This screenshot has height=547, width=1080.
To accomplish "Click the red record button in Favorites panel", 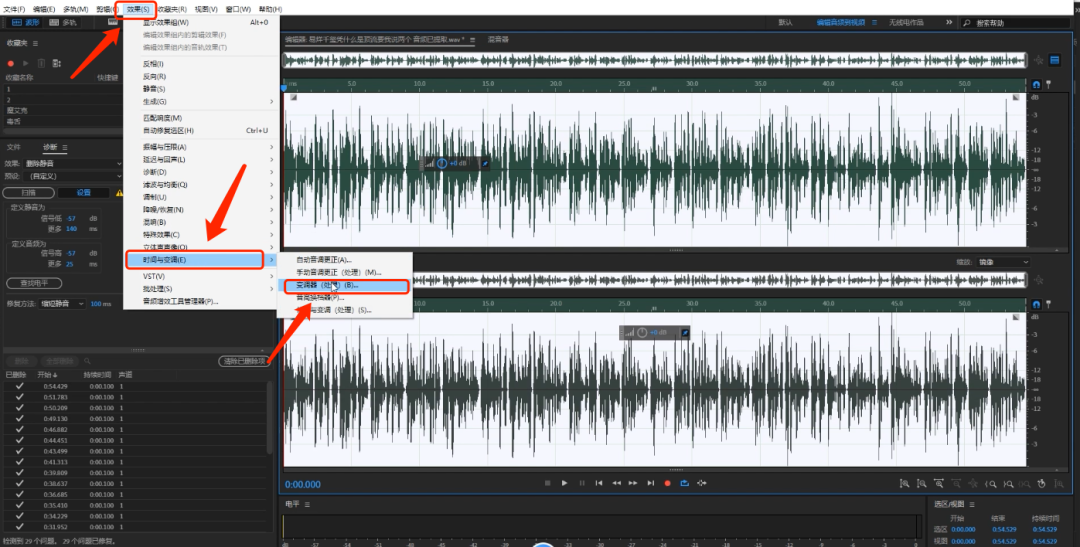I will [x=11, y=63].
